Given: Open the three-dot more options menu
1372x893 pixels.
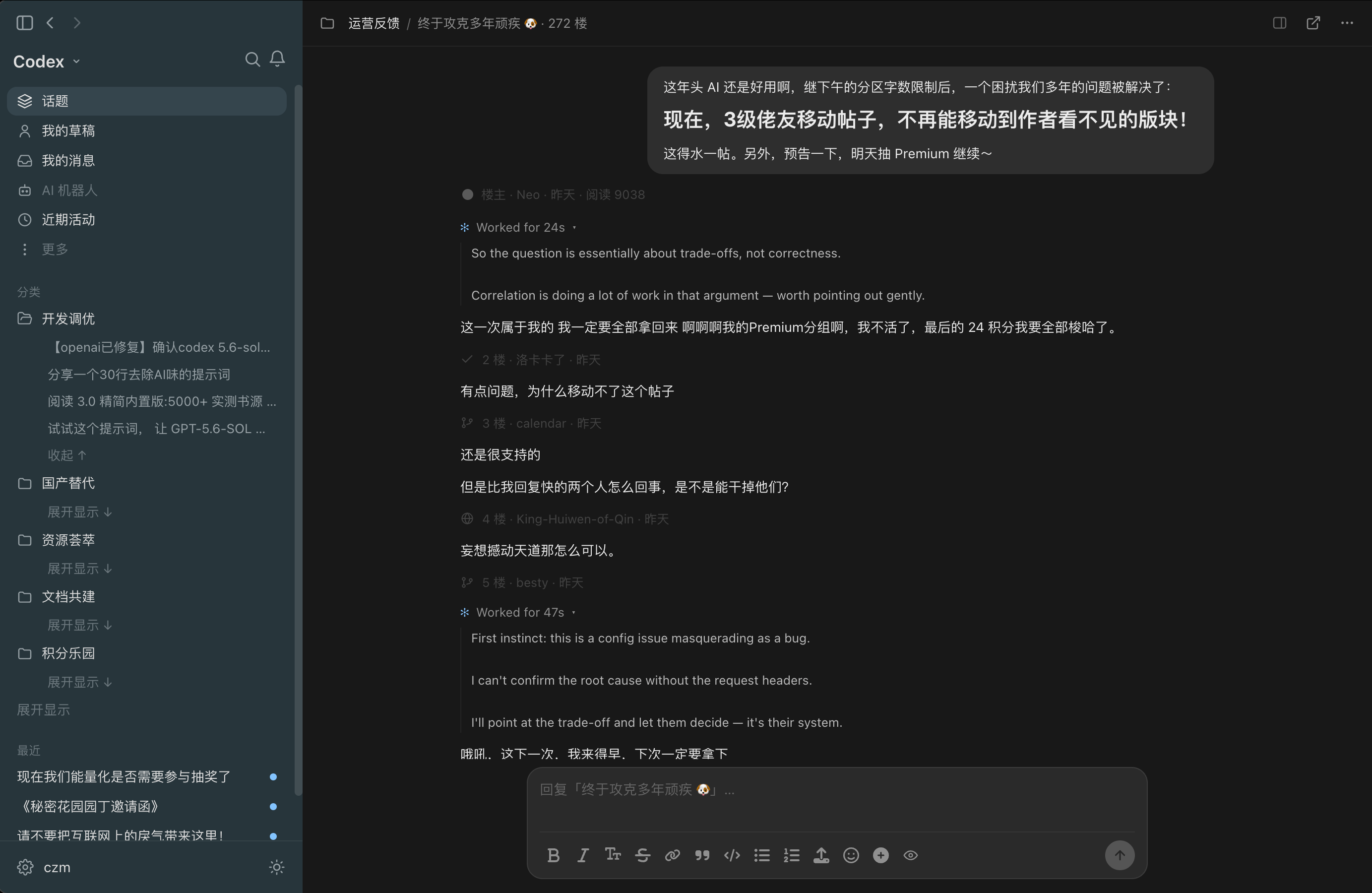Looking at the screenshot, I should pos(1347,22).
